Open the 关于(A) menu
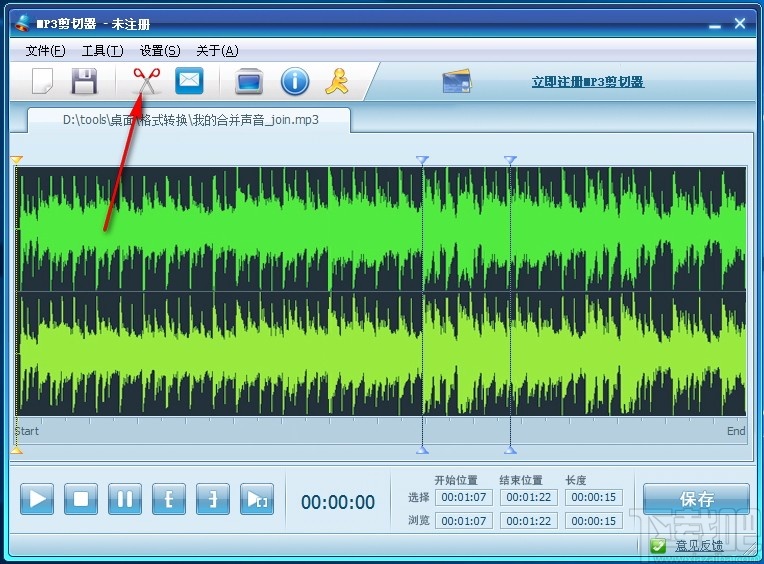 click(x=217, y=51)
